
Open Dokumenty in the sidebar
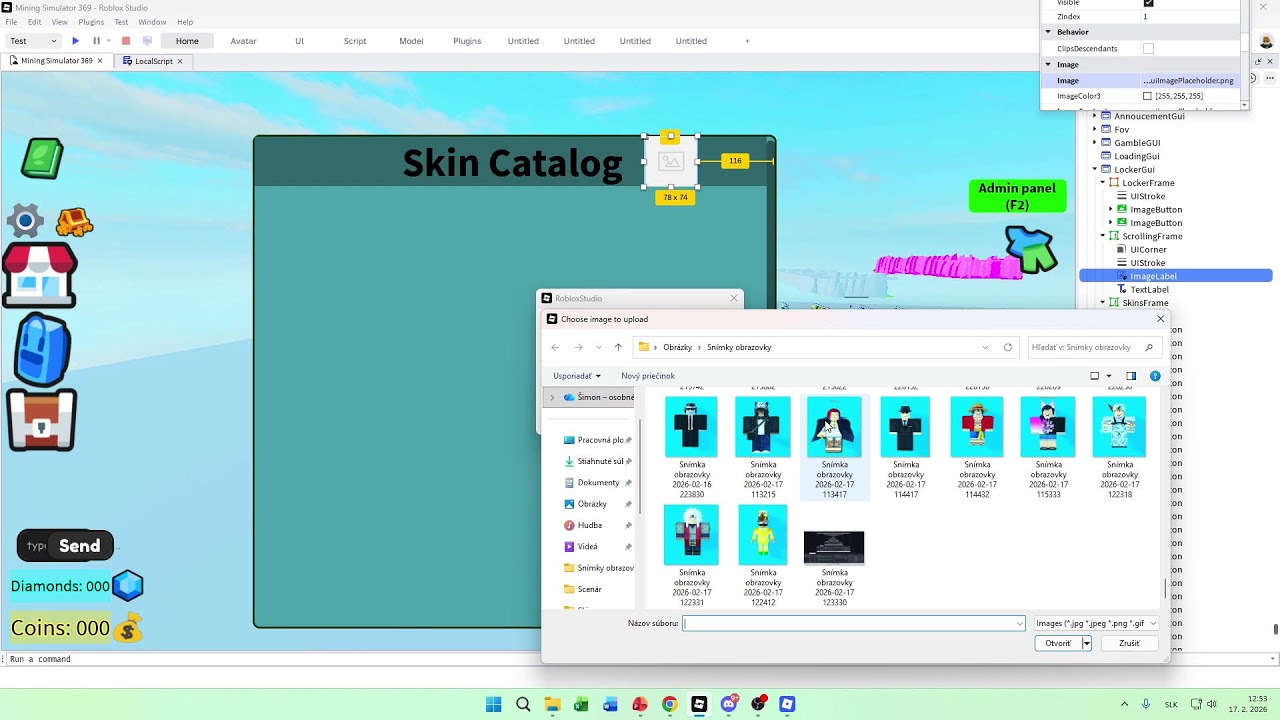click(x=598, y=483)
